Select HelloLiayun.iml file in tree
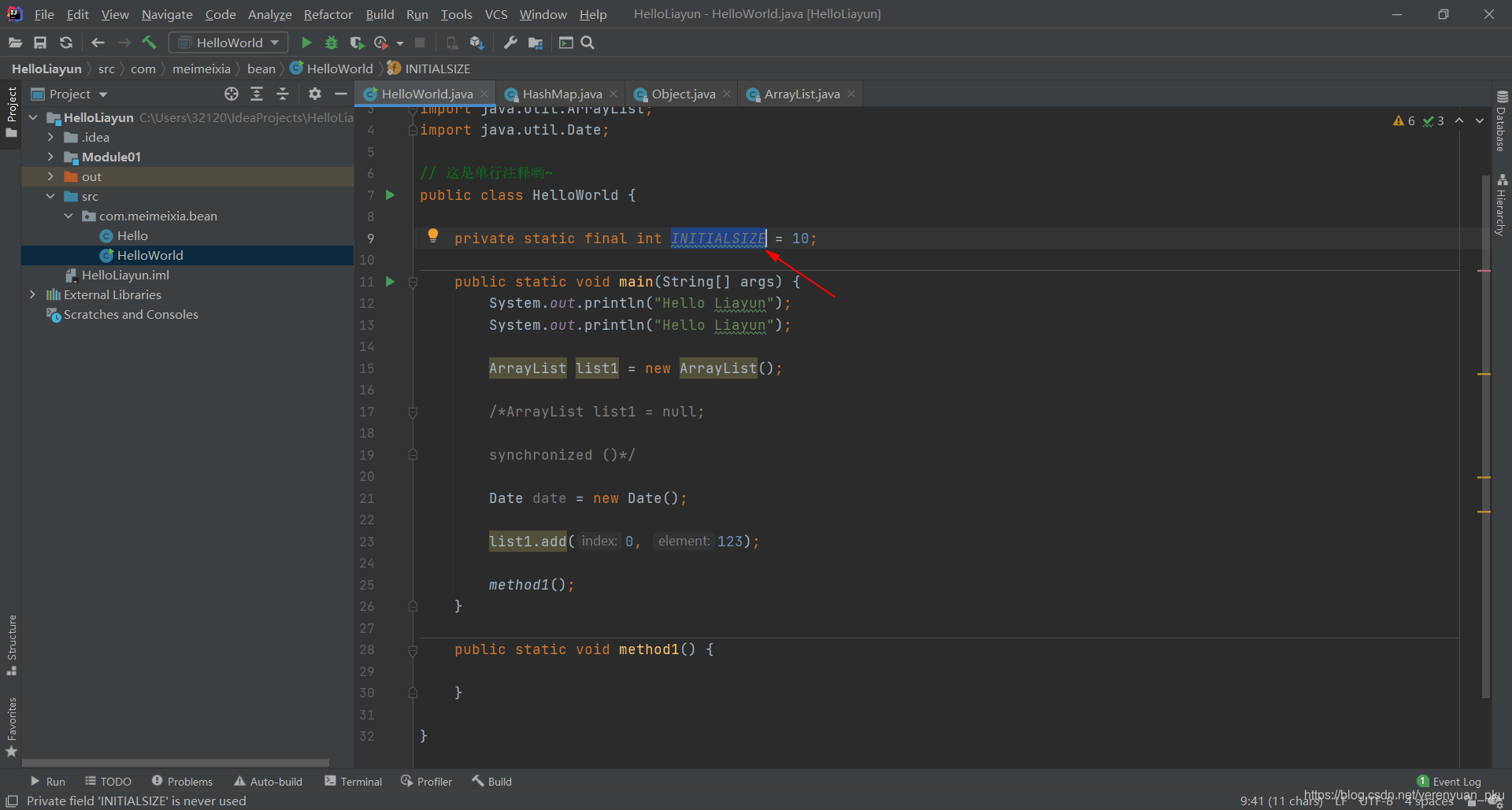Viewport: 1512px width, 810px height. pos(124,275)
